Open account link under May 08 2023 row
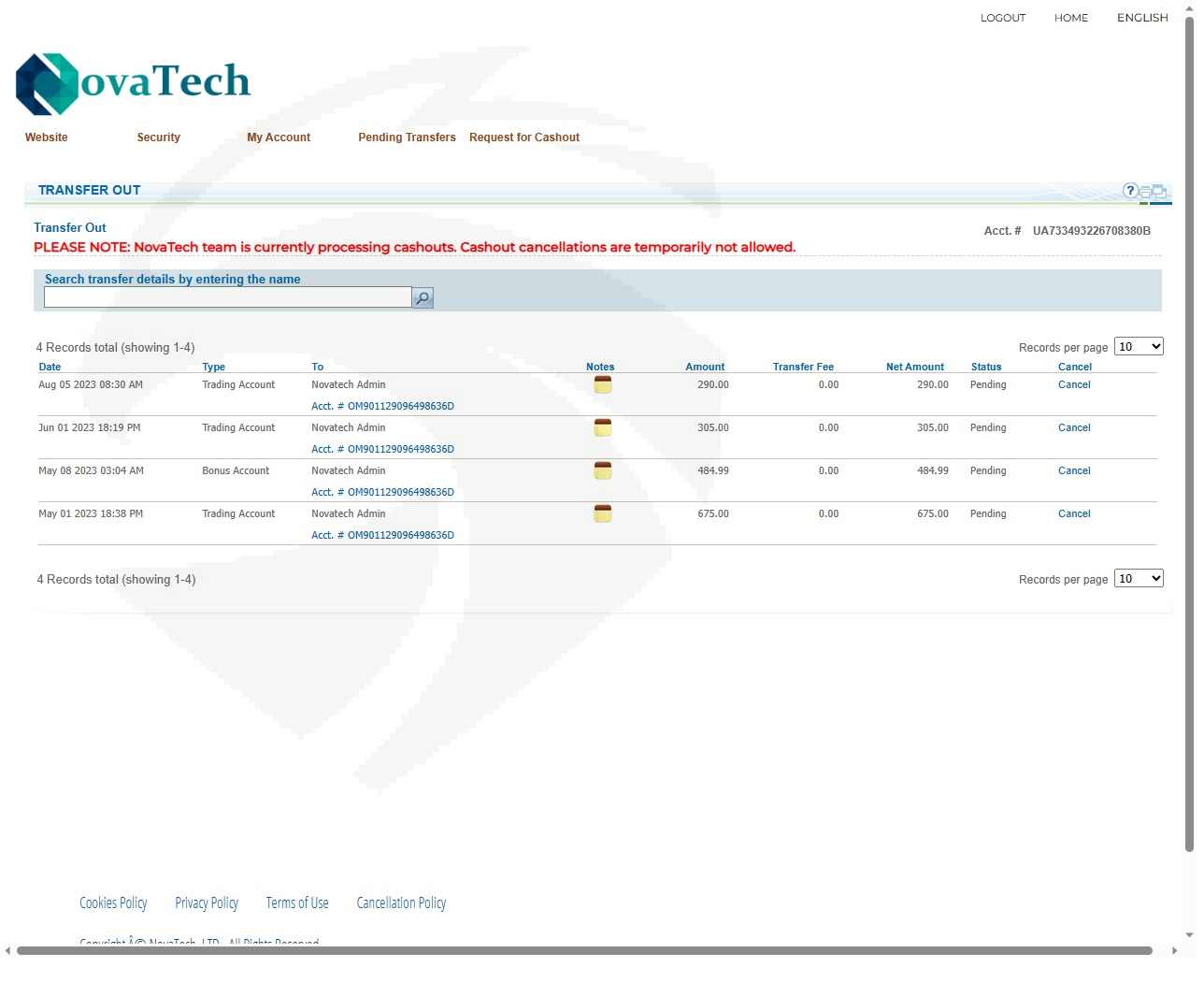 tap(382, 492)
